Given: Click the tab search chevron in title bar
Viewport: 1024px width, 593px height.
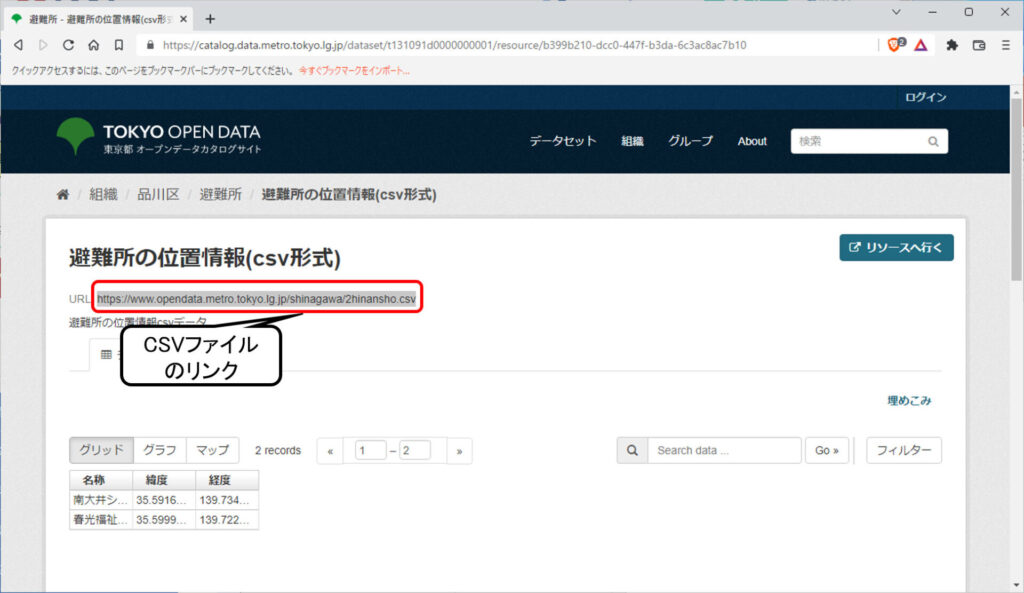Looking at the screenshot, I should [896, 12].
